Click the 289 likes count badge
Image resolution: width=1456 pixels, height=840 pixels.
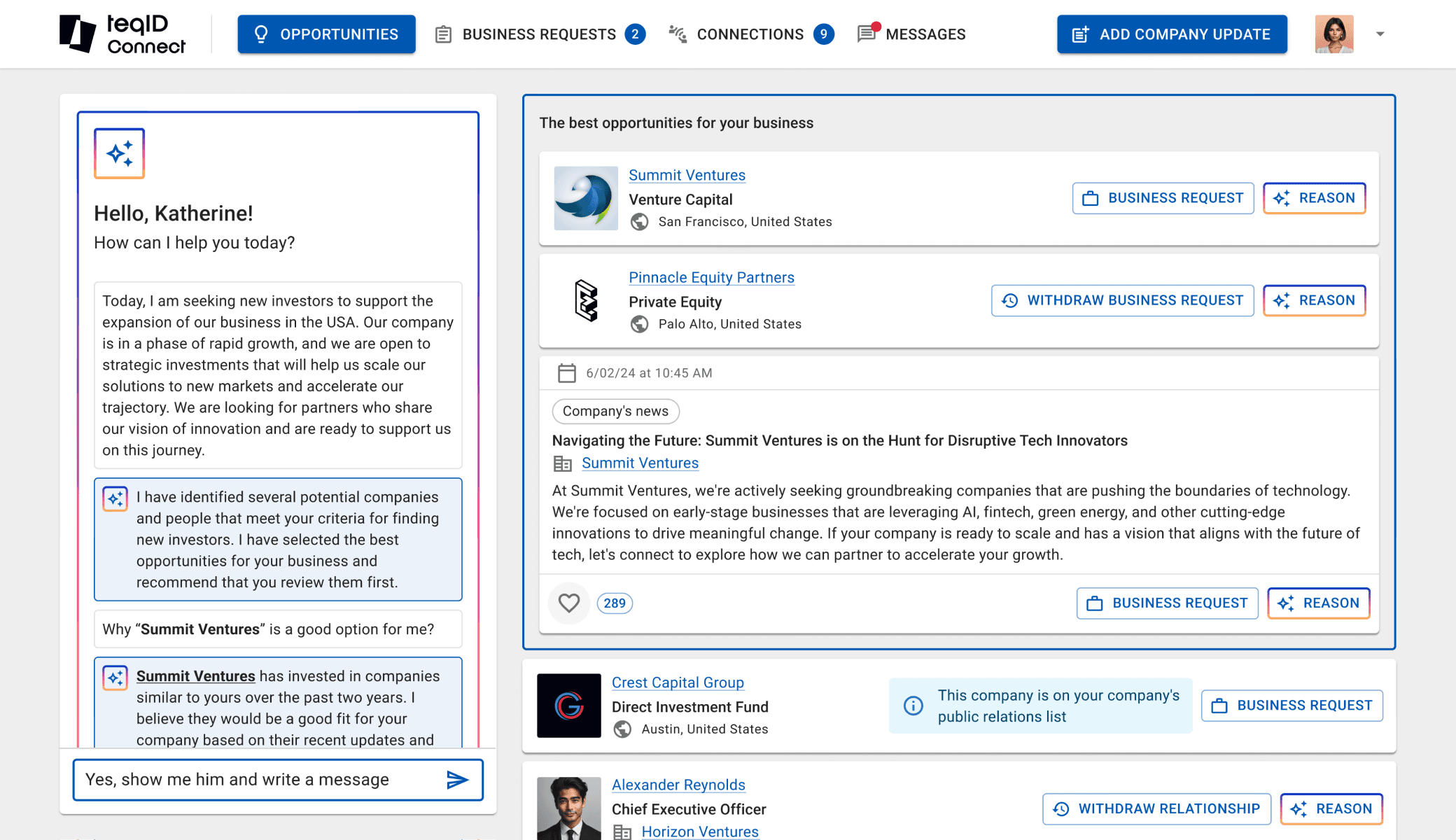(615, 603)
